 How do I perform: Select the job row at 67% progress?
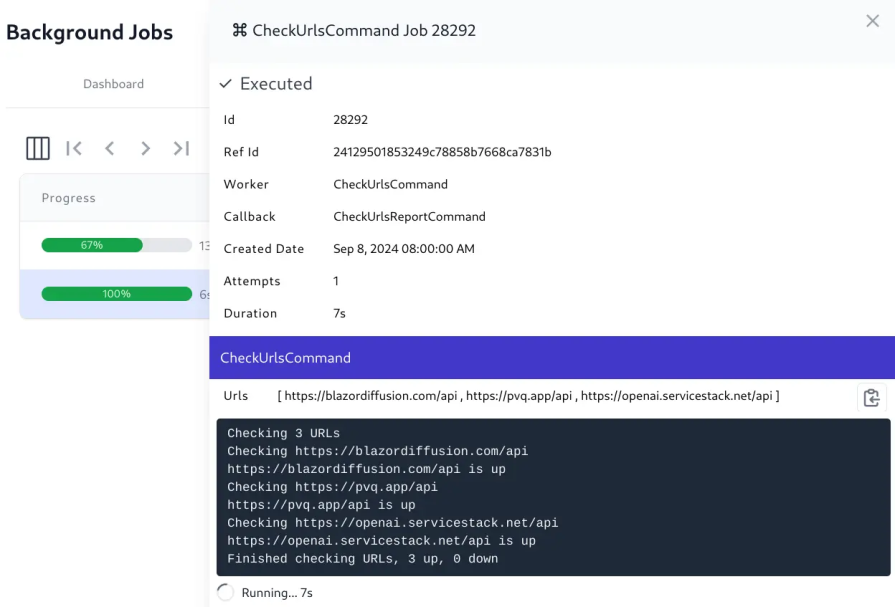point(115,245)
